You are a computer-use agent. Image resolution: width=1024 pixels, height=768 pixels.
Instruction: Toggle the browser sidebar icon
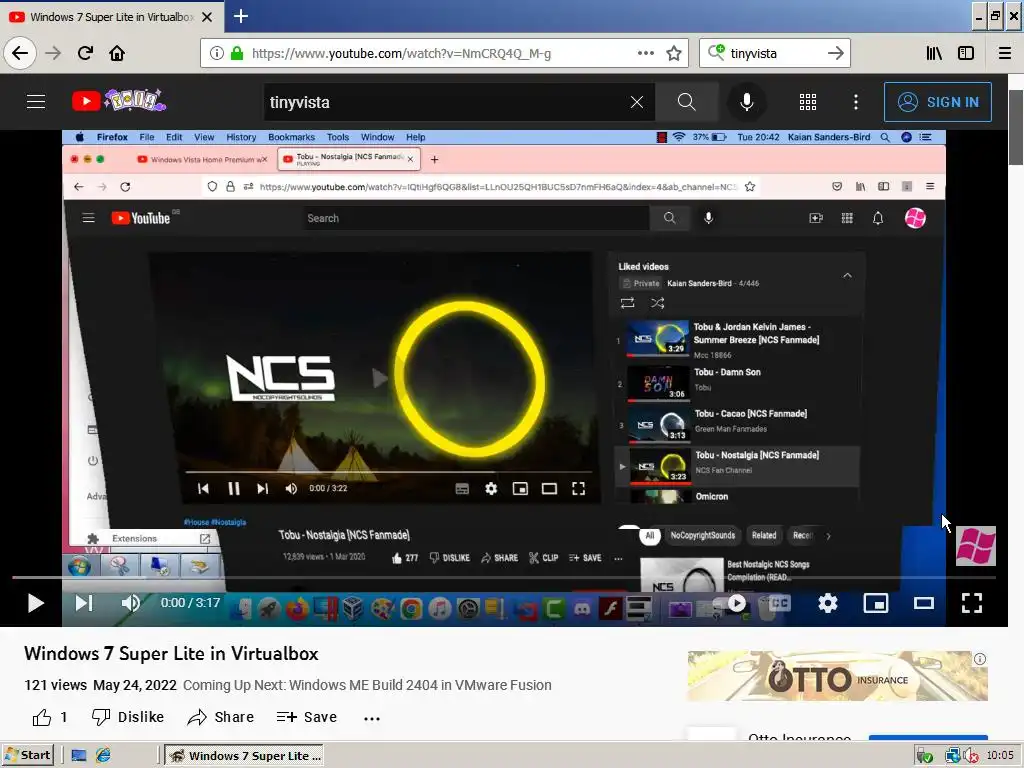(x=966, y=53)
